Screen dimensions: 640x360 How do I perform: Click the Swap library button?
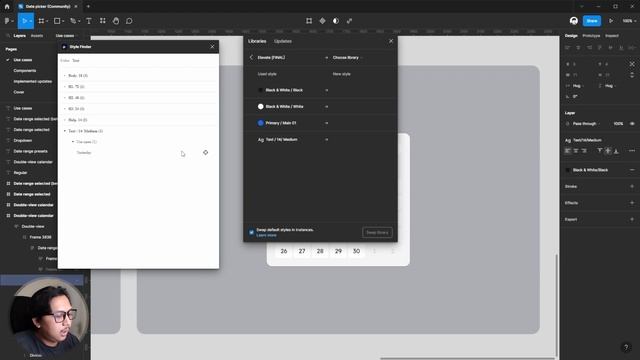coord(377,232)
